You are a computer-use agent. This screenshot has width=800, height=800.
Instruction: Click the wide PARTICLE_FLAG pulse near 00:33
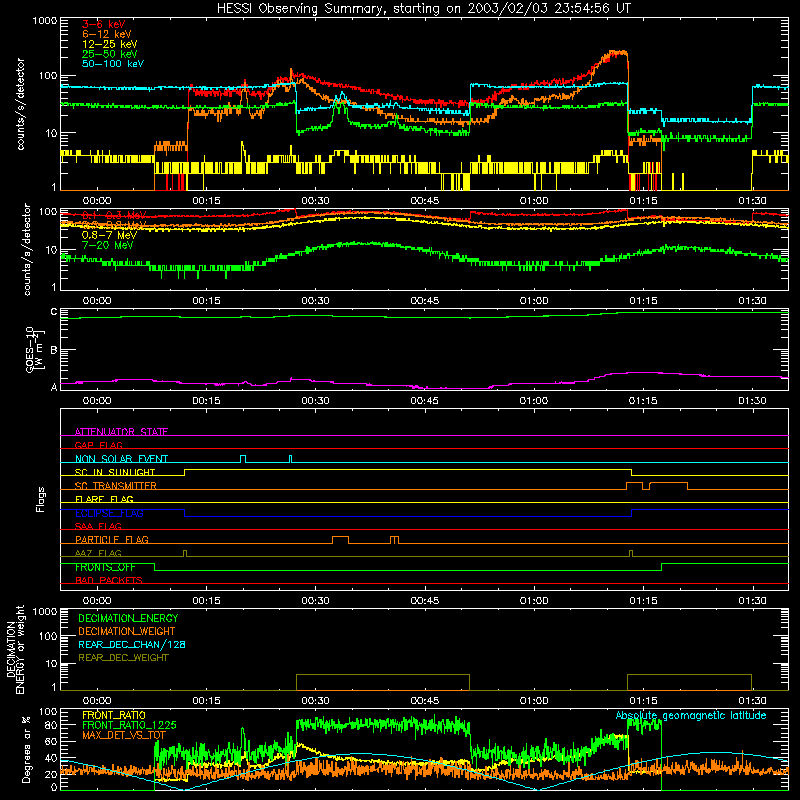coord(340,540)
